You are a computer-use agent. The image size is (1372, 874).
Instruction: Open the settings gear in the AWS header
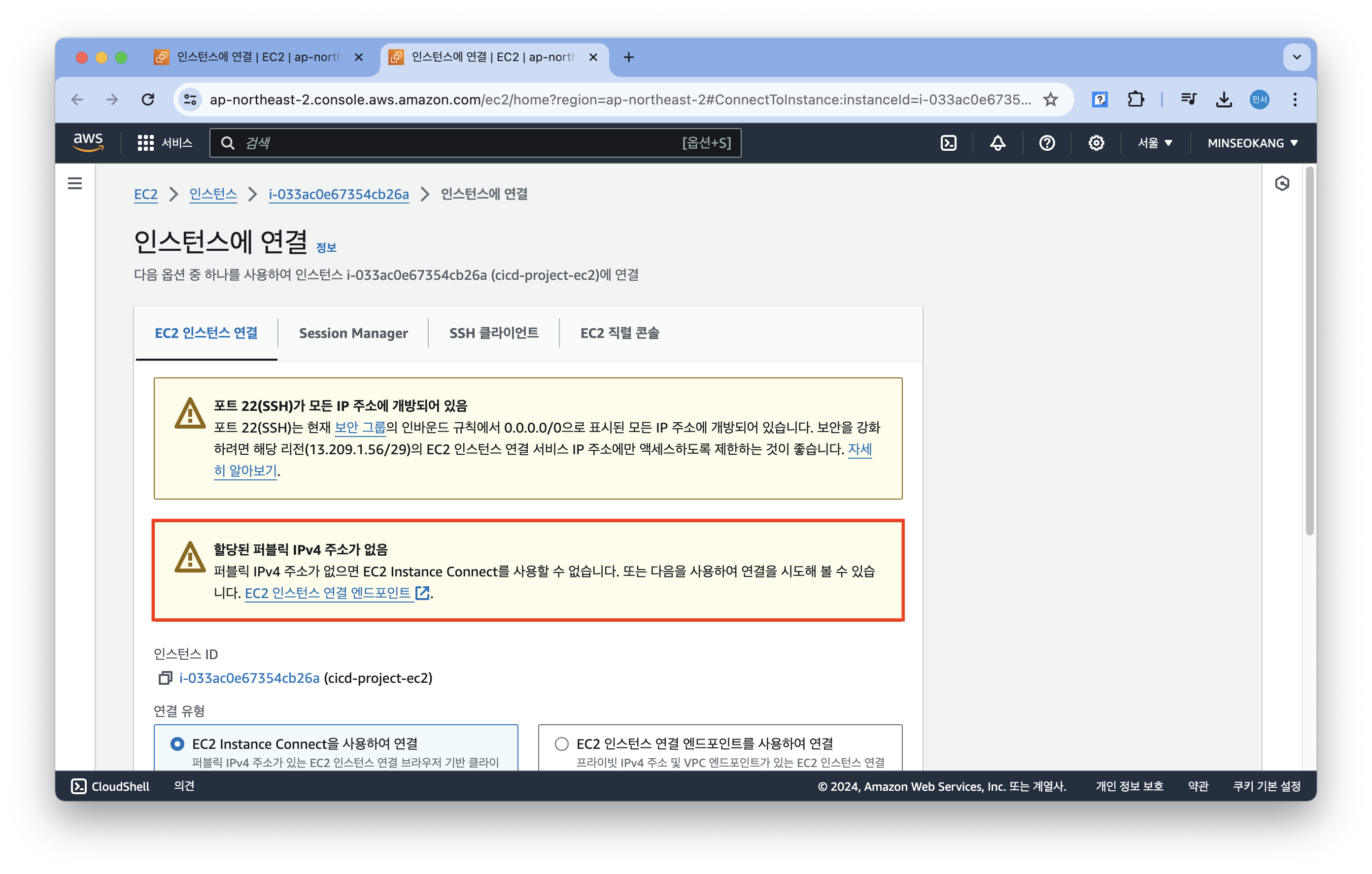(1096, 143)
